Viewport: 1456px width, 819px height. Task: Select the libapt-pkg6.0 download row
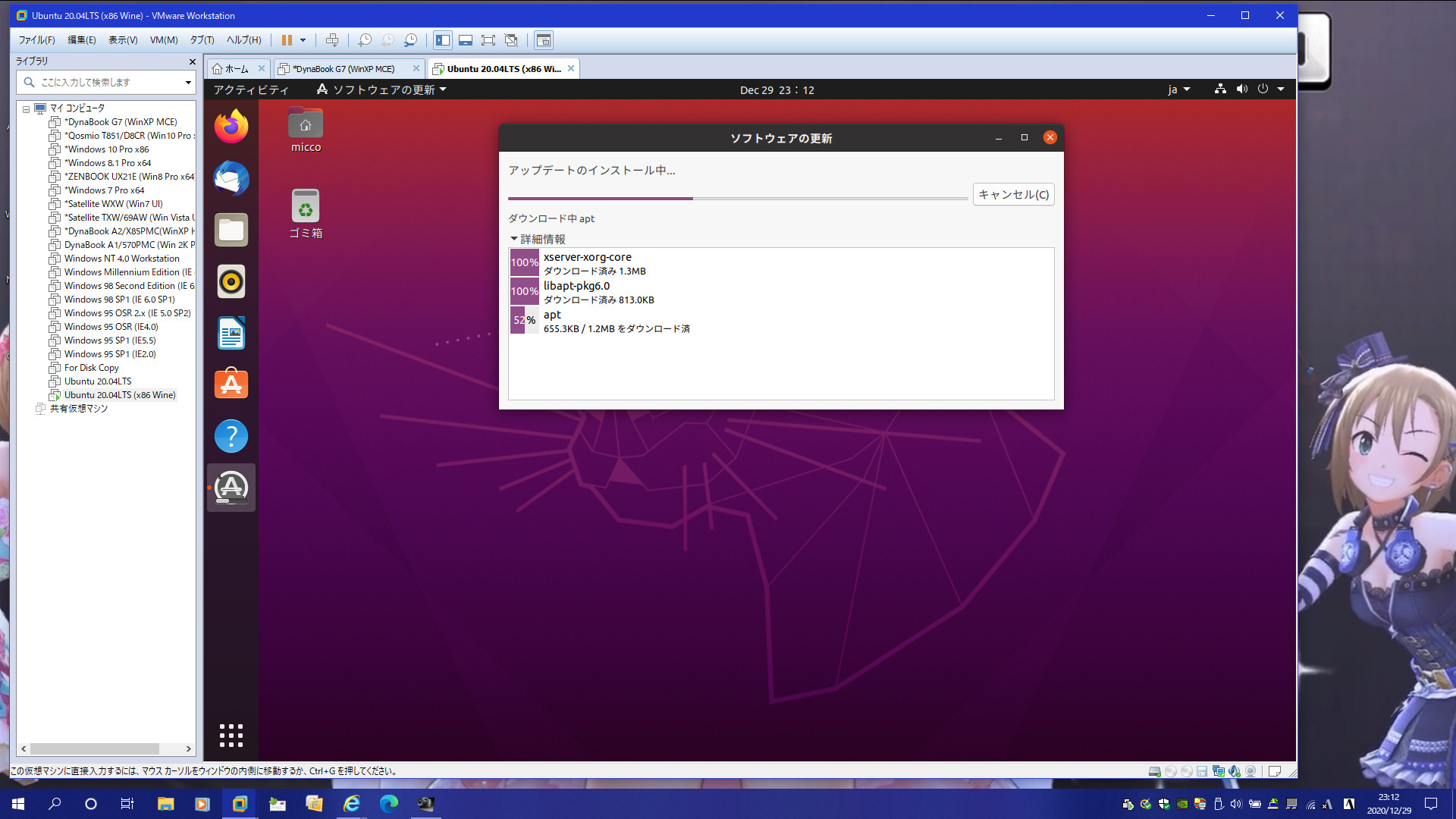[781, 292]
